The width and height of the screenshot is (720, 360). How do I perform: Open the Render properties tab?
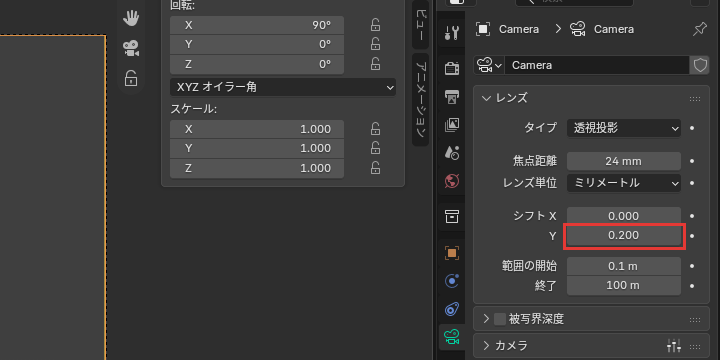[452, 69]
